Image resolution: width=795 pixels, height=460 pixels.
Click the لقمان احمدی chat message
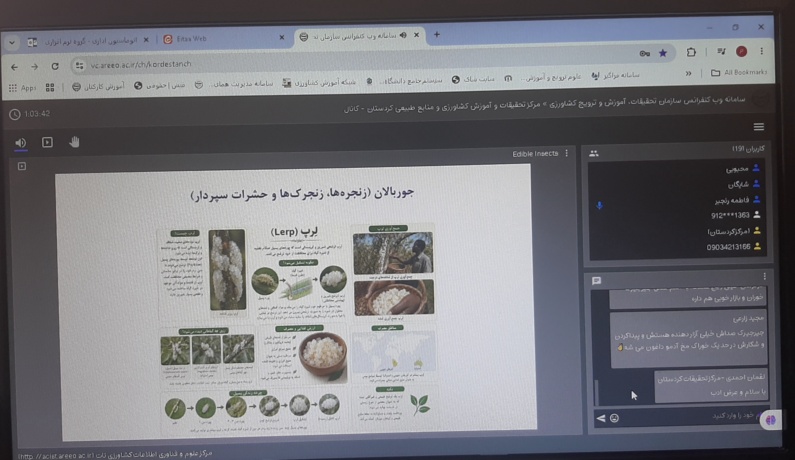(711, 385)
